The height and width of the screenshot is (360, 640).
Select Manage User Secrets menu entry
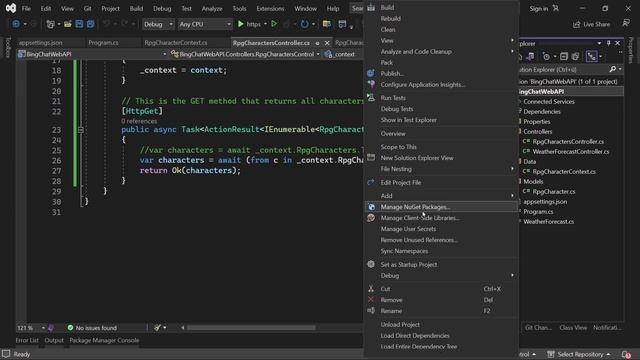[441, 229]
